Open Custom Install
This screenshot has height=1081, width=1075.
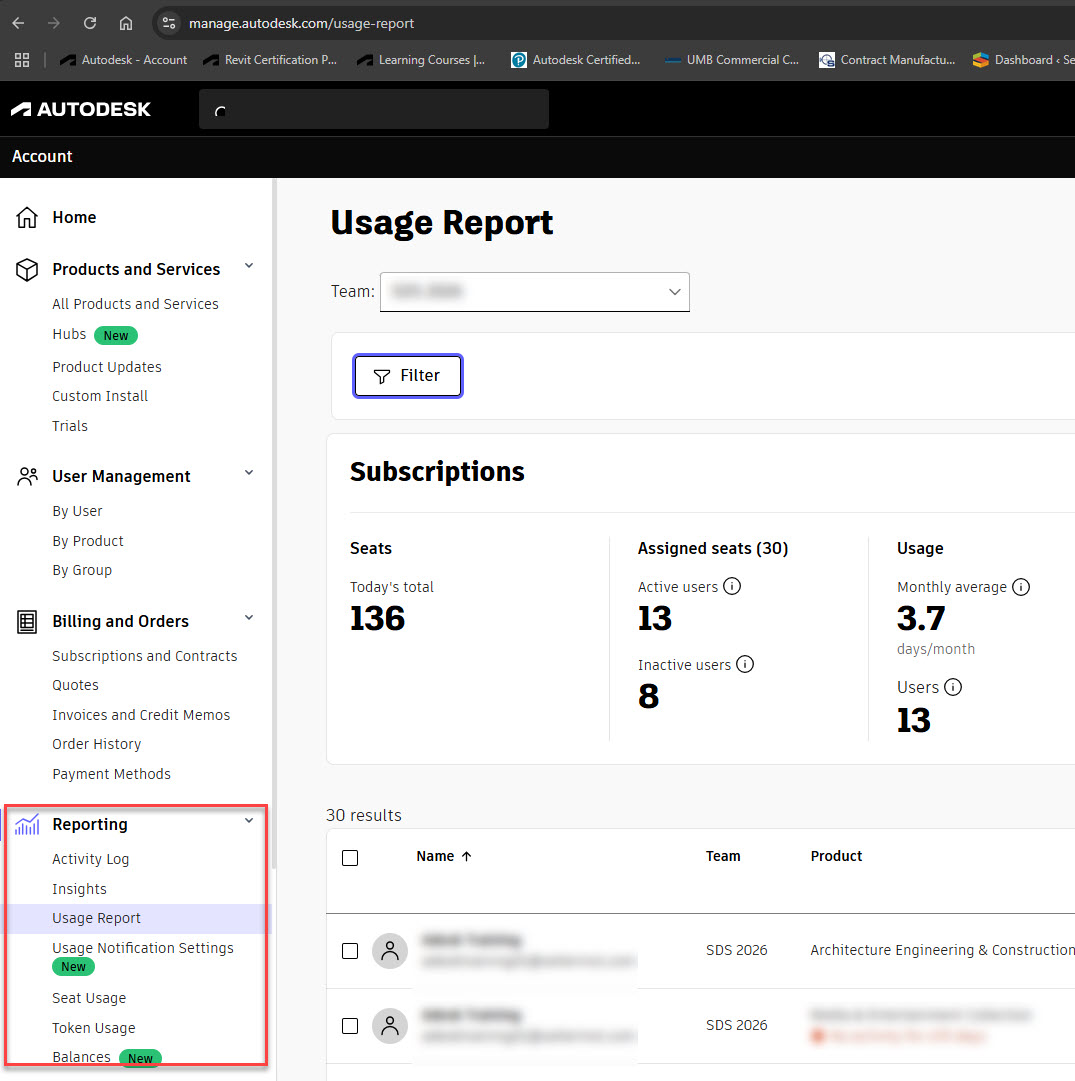click(x=100, y=396)
